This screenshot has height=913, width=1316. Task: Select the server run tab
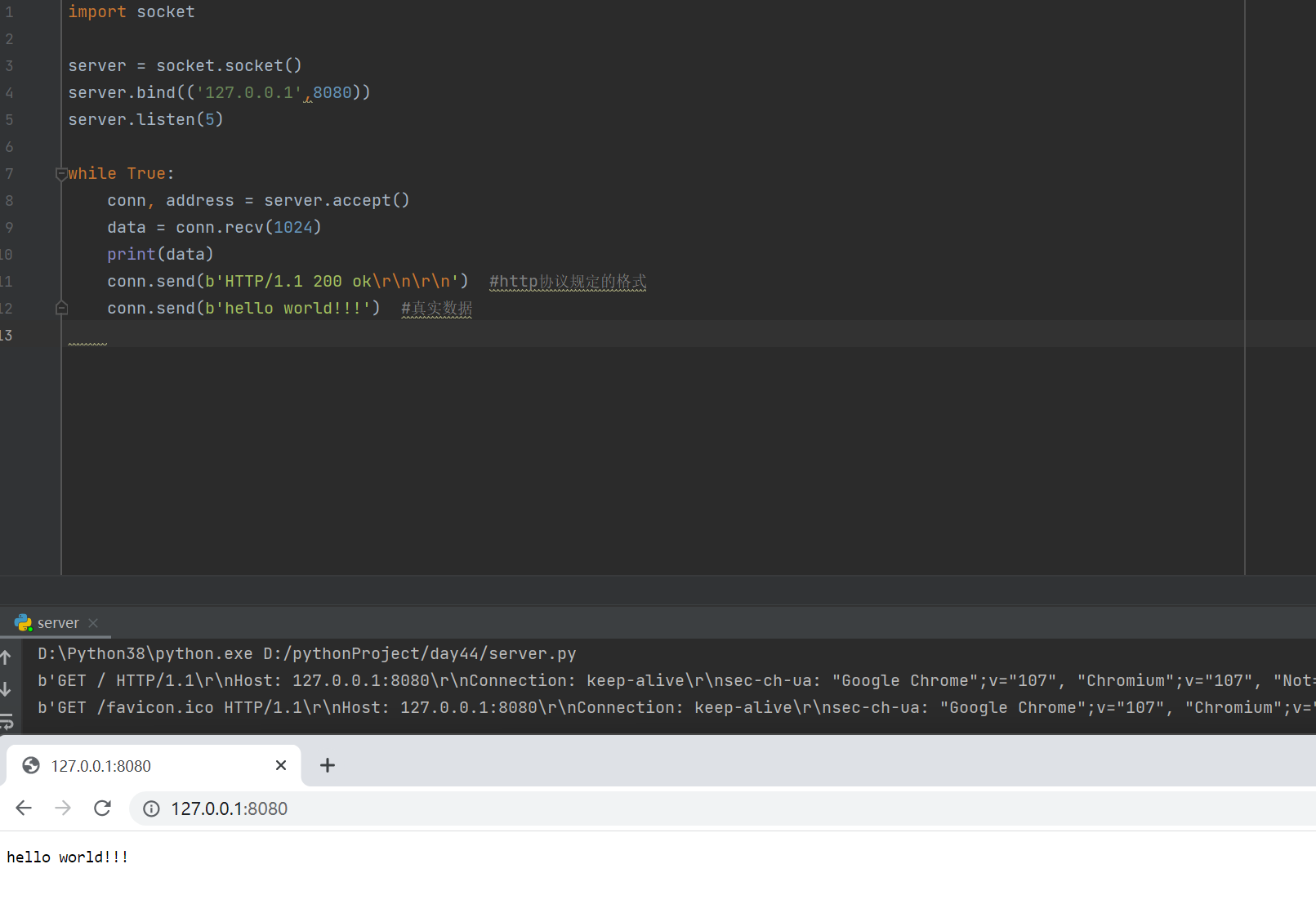pos(56,622)
